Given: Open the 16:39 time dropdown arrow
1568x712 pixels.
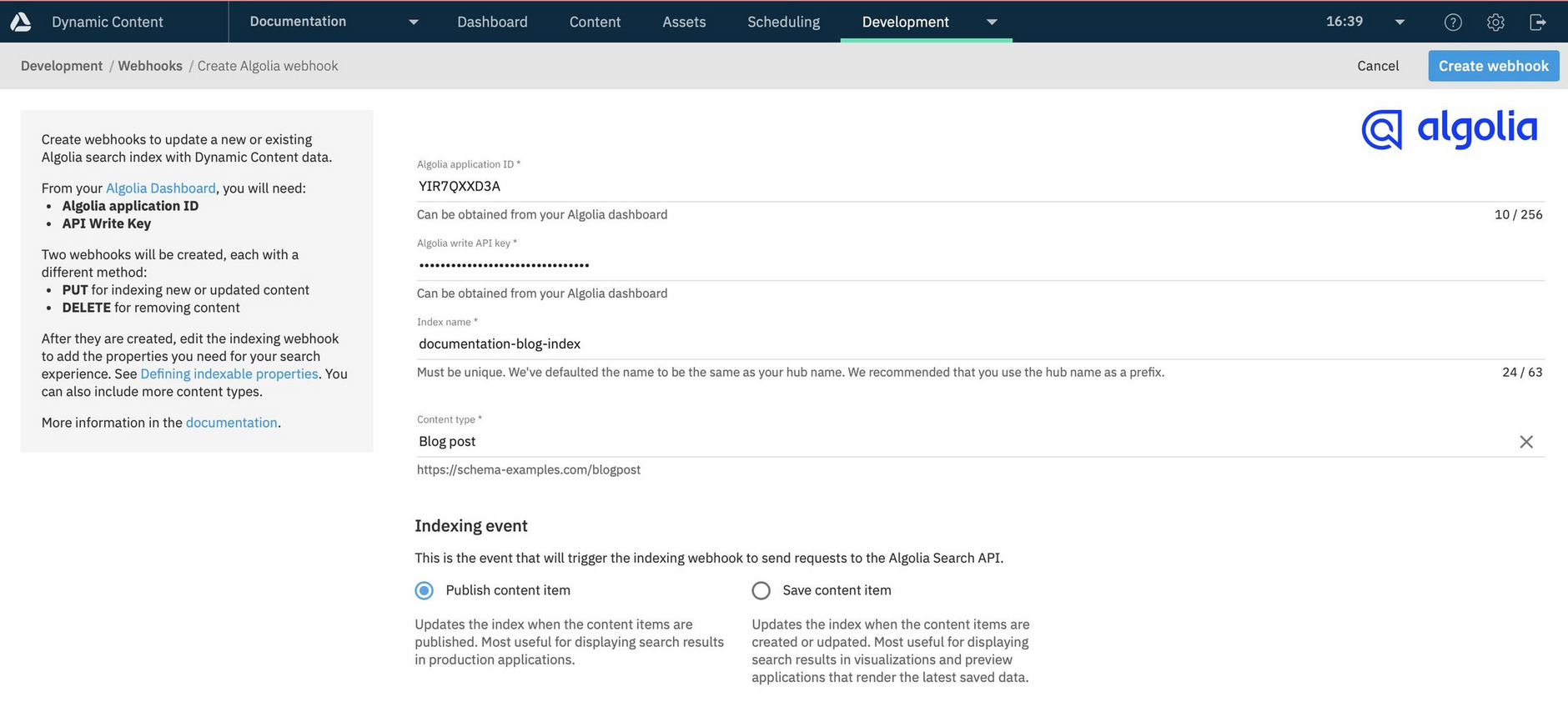Looking at the screenshot, I should pos(1400,23).
